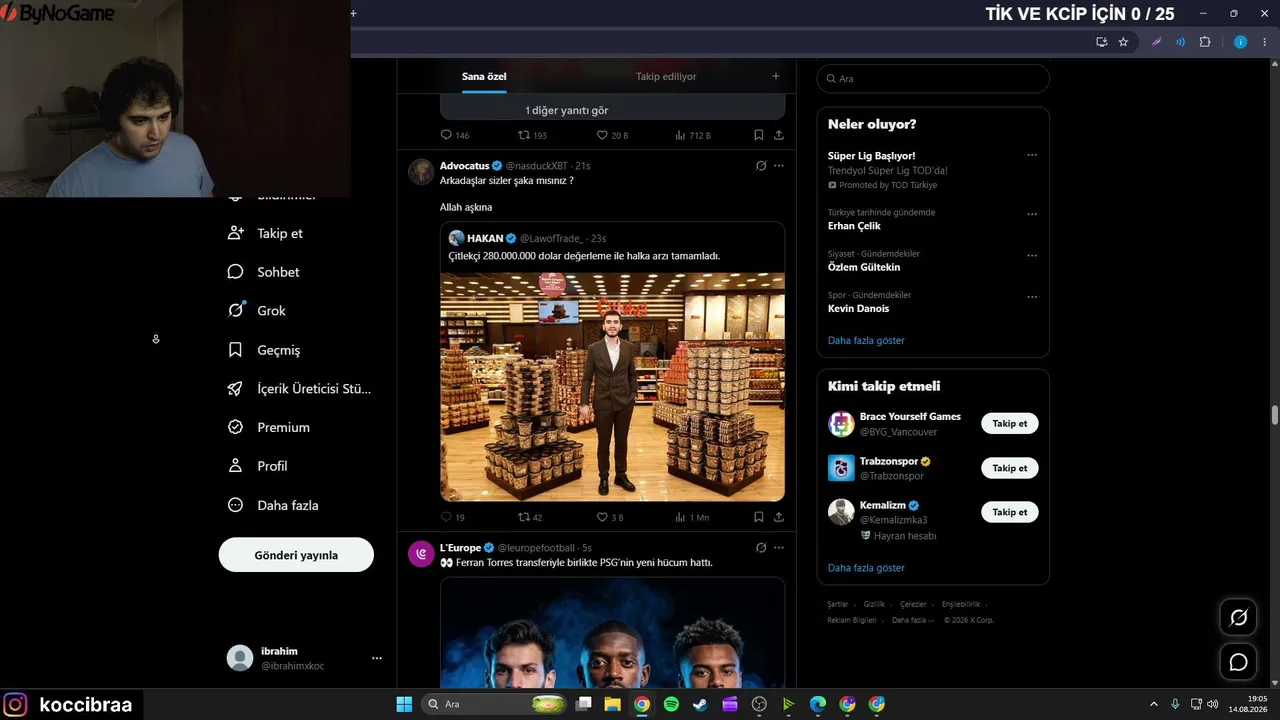Open Advocatus profile avatar
1280x720 pixels.
(x=421, y=171)
